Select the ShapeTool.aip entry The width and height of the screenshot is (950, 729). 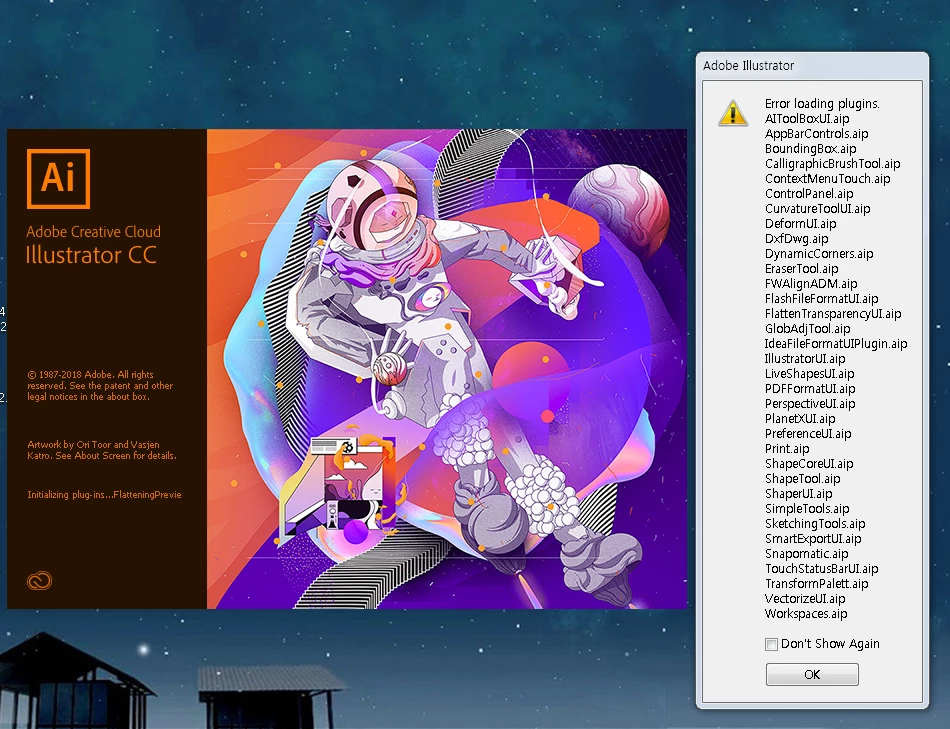tap(802, 479)
